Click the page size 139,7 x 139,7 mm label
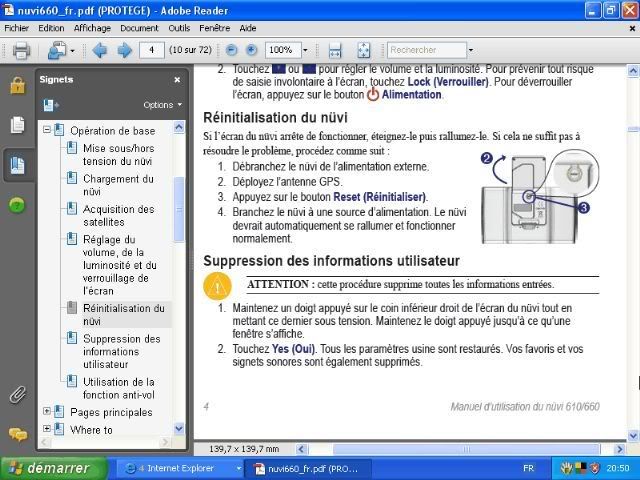The width and height of the screenshot is (640, 480). point(244,449)
